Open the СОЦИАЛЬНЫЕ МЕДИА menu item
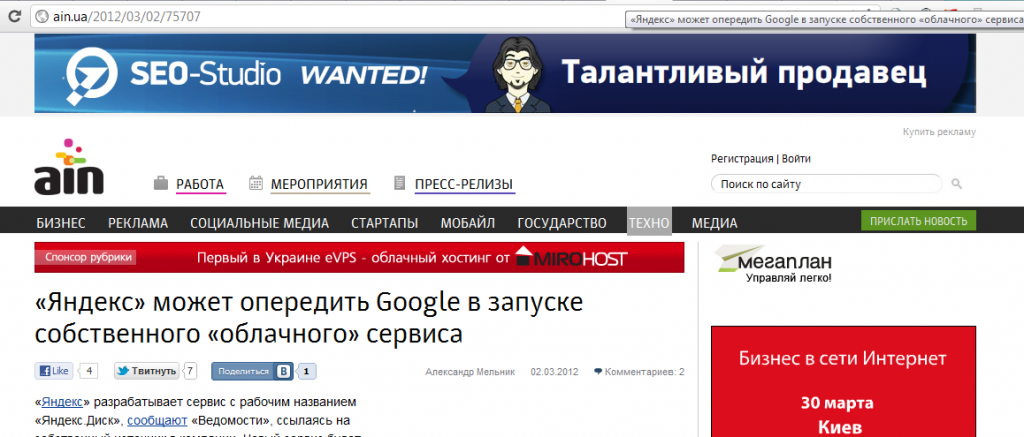Viewport: 1024px width, 437px height. click(259, 223)
